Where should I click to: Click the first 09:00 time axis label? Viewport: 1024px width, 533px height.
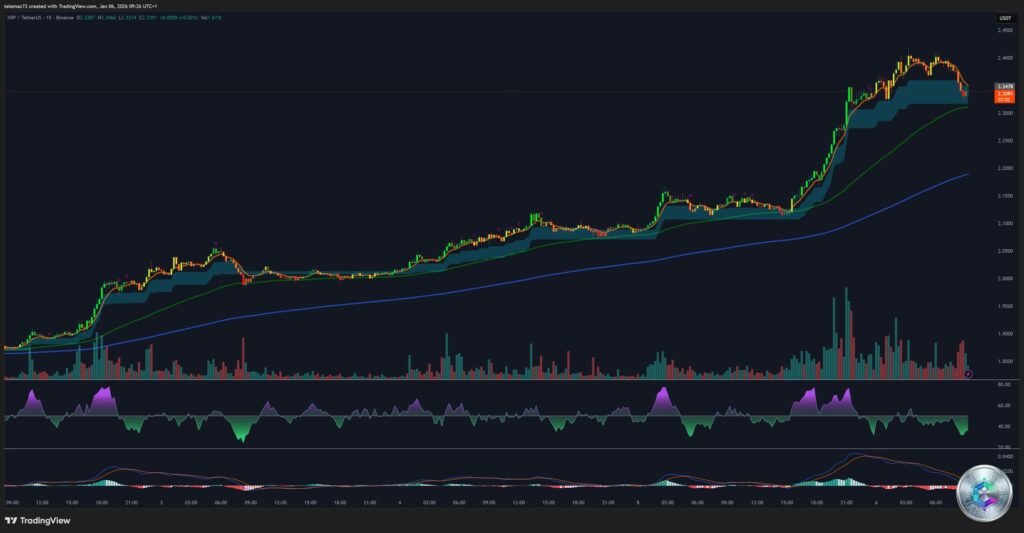pyautogui.click(x=11, y=503)
